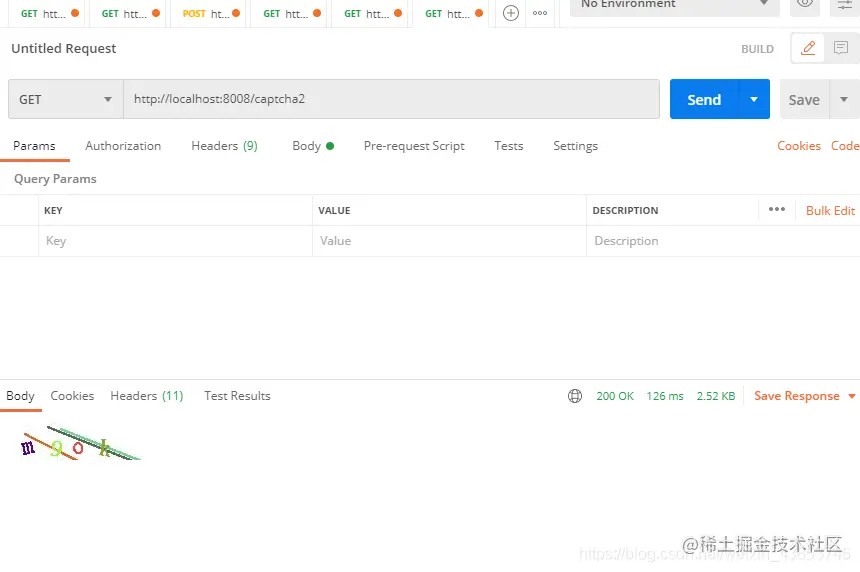Switch to Pre-request Script tab
Viewport: 860px width, 572px height.
(x=414, y=146)
